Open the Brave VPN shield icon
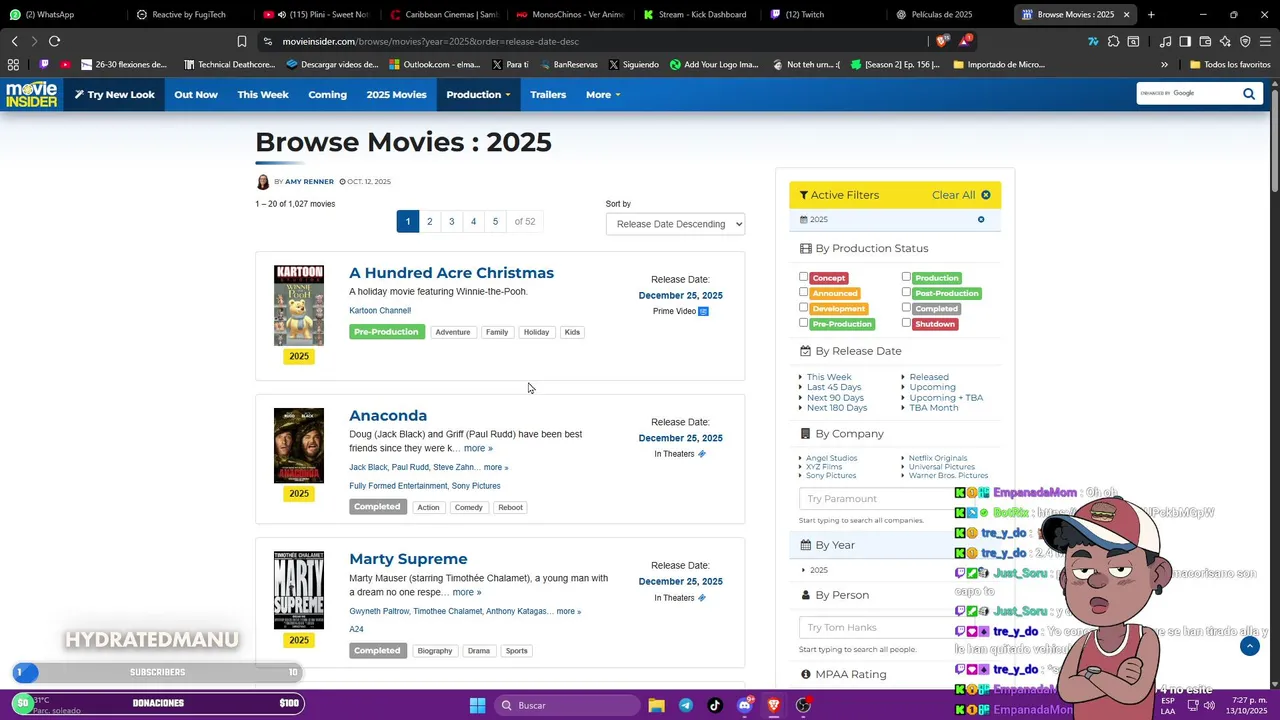The height and width of the screenshot is (720, 1280). 1245,41
